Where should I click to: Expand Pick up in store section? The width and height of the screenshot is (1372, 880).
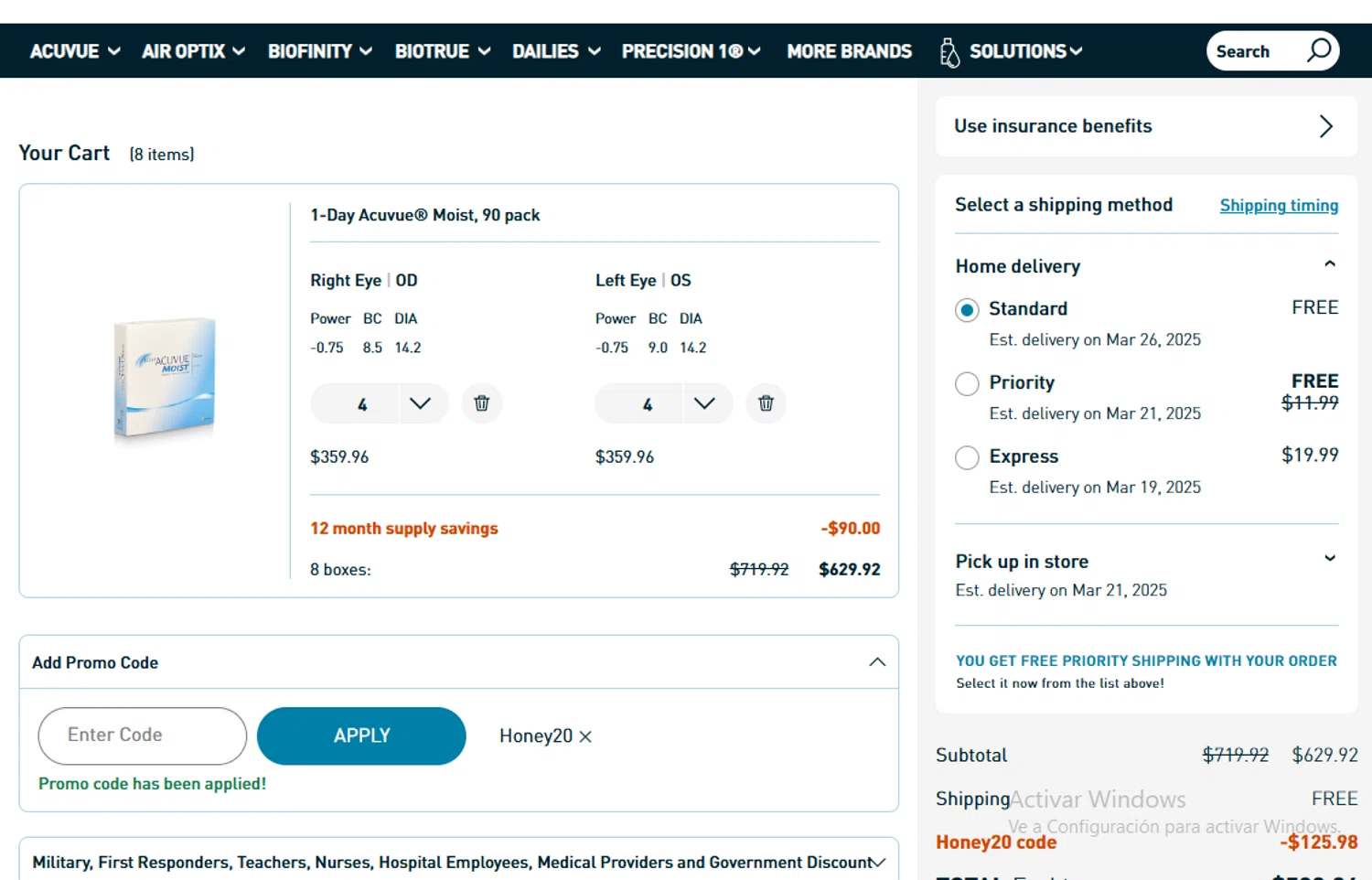[x=1329, y=559]
